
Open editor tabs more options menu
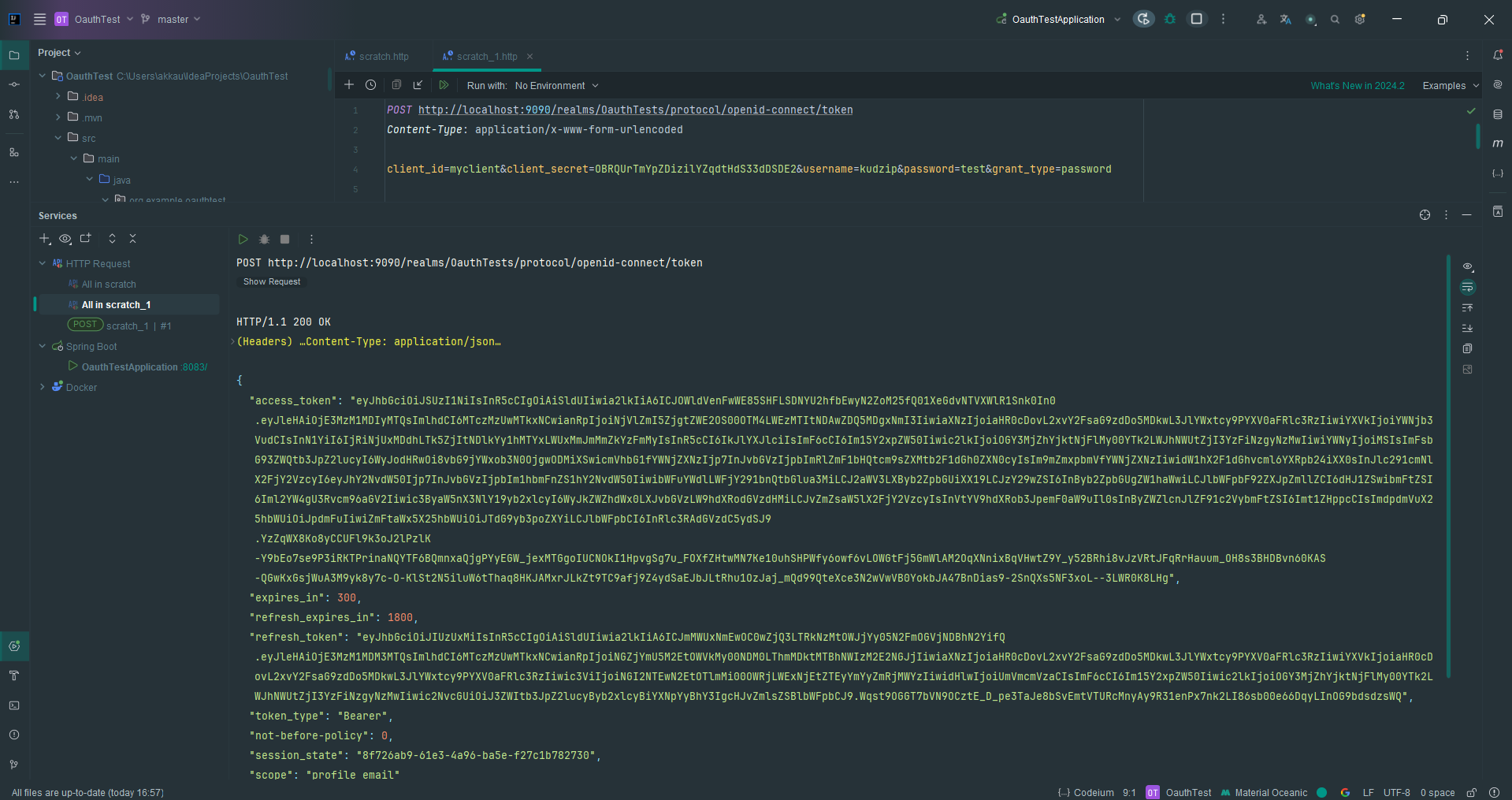(x=1467, y=55)
